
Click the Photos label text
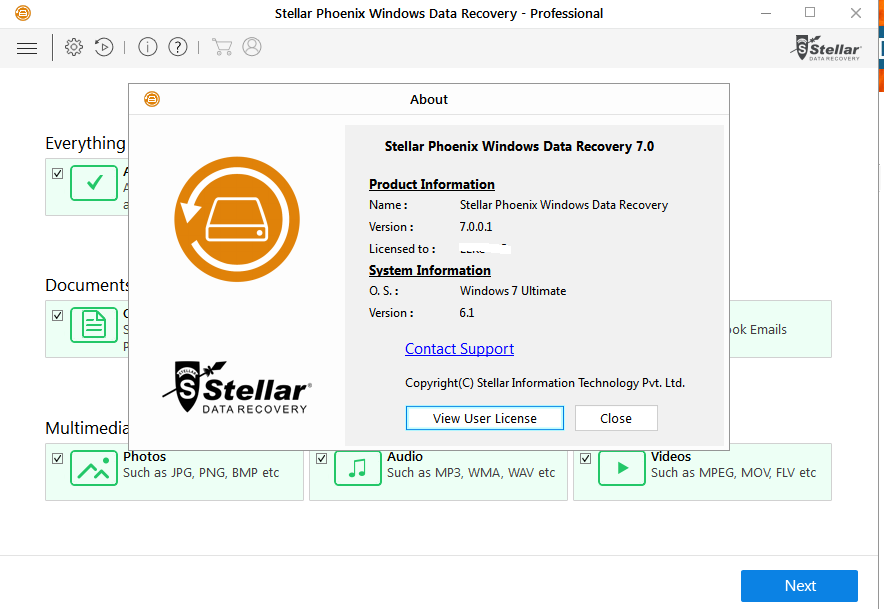[x=145, y=457]
